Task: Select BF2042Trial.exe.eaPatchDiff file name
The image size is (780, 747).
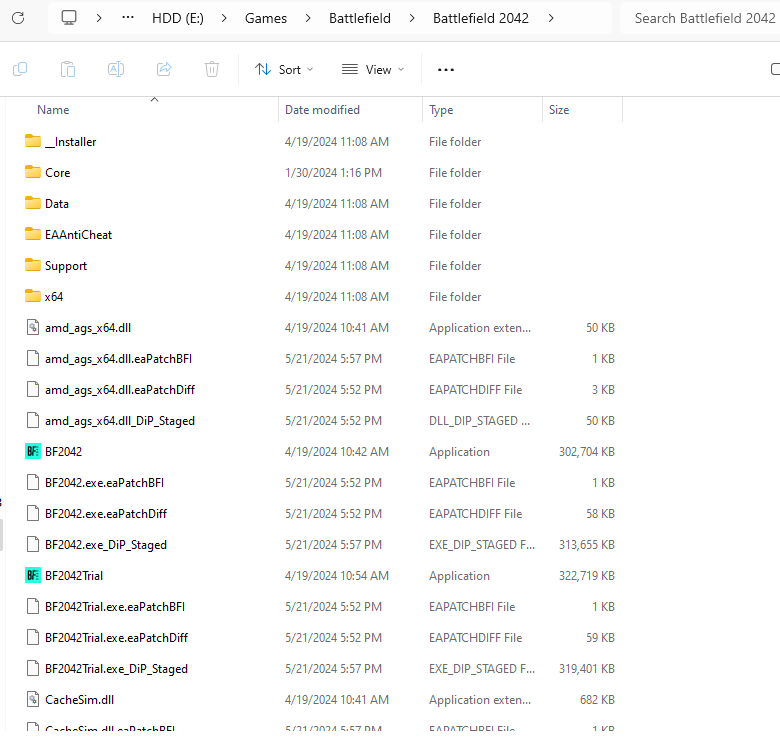Action: pyautogui.click(x=116, y=637)
